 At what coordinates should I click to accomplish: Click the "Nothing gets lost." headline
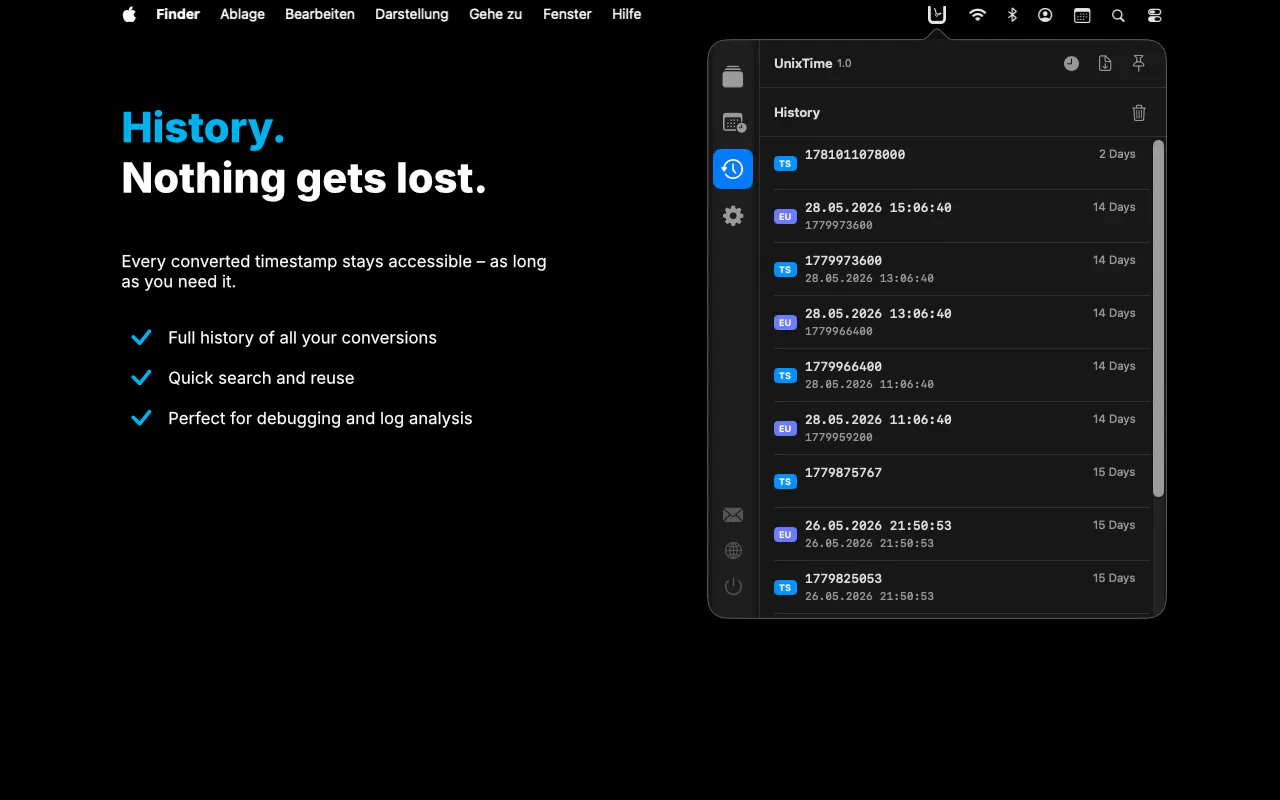click(304, 178)
